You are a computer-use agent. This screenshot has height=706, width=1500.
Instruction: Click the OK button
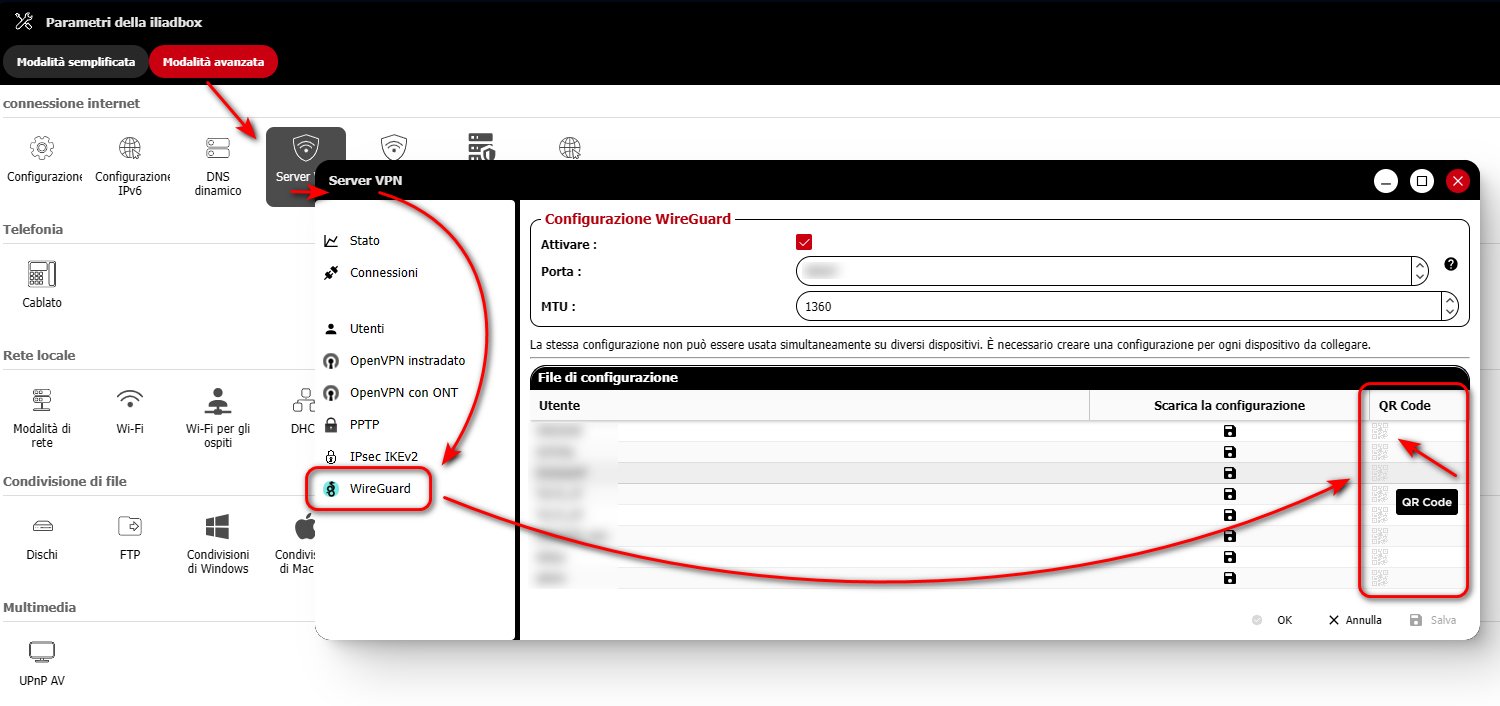click(1272, 620)
